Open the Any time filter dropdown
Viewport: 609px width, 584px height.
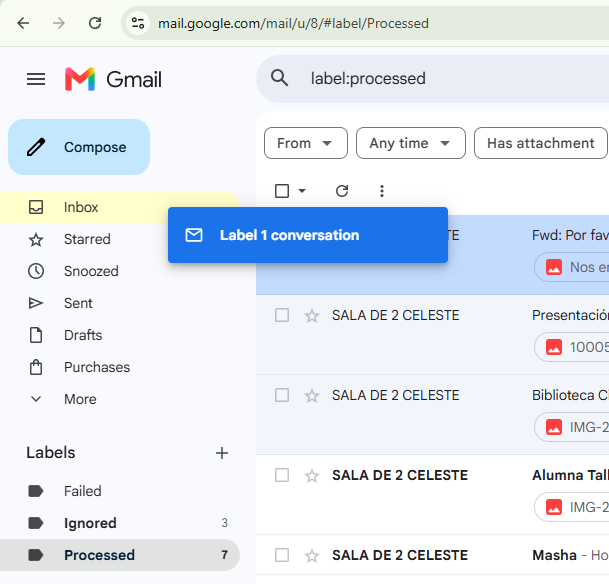point(411,143)
